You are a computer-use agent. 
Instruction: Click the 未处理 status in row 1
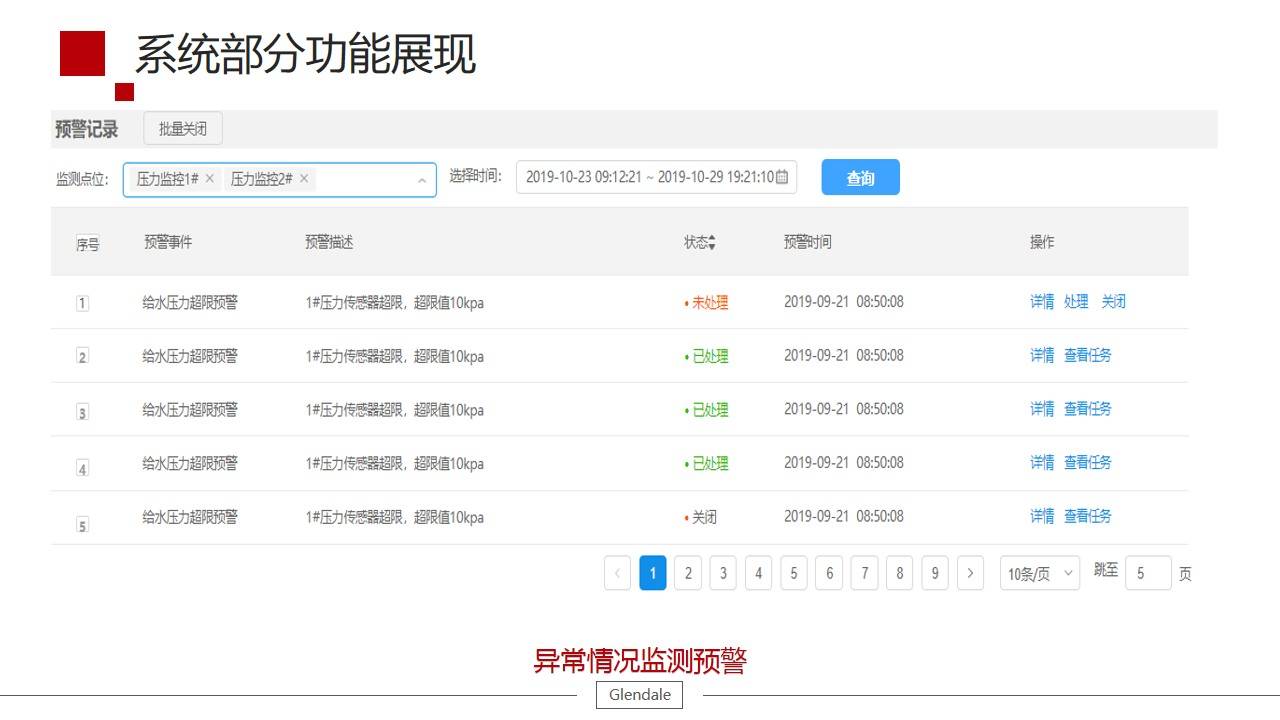click(x=706, y=303)
